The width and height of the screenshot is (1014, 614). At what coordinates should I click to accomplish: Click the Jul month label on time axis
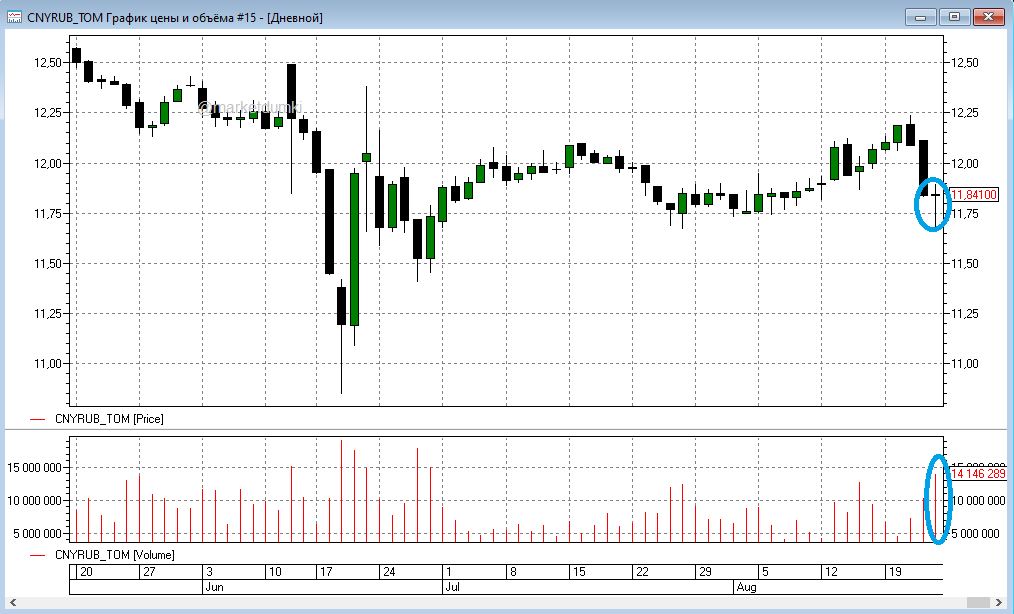pyautogui.click(x=452, y=588)
